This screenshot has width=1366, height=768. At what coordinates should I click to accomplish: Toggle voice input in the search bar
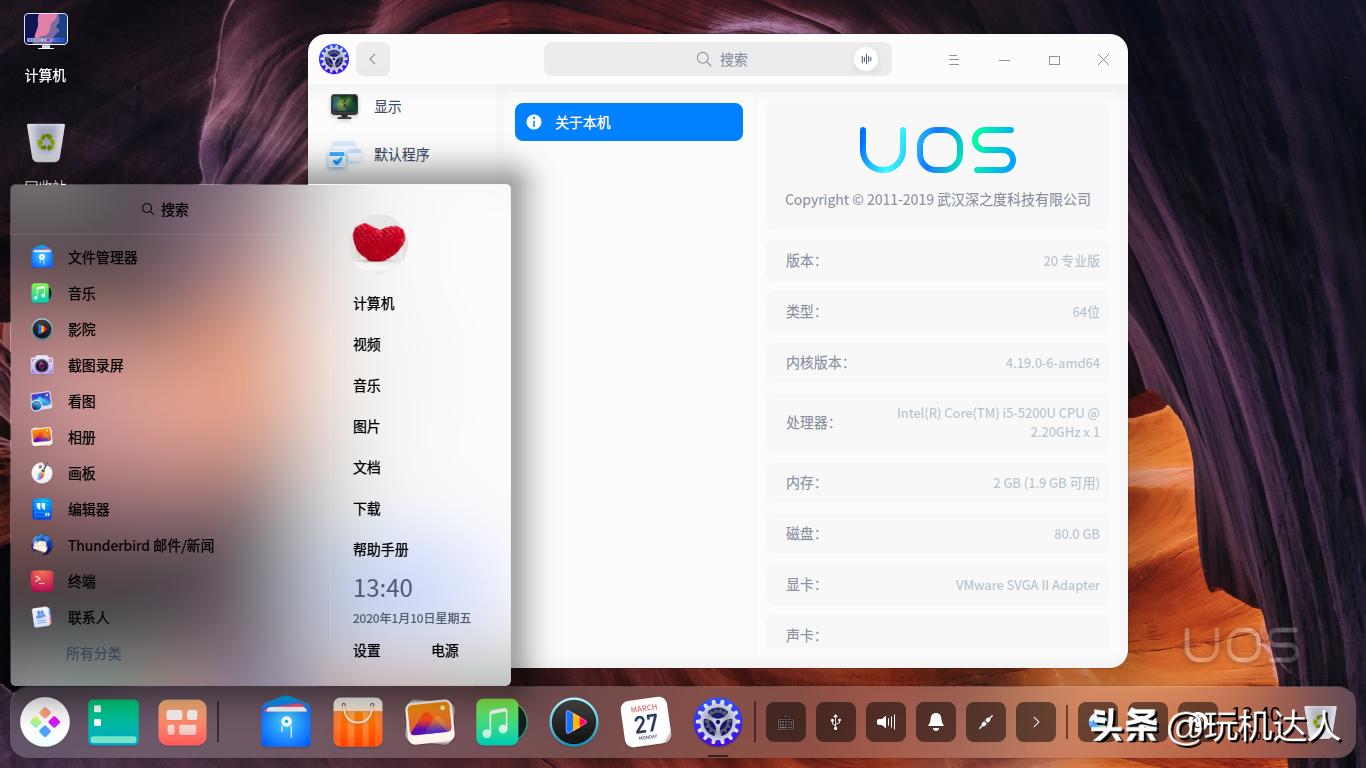(866, 59)
